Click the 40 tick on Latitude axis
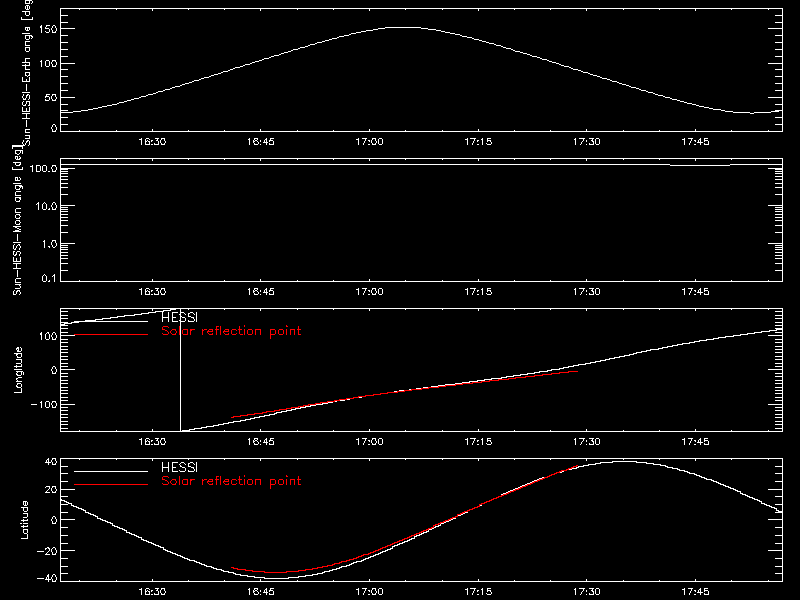The width and height of the screenshot is (800, 600). (x=52, y=462)
